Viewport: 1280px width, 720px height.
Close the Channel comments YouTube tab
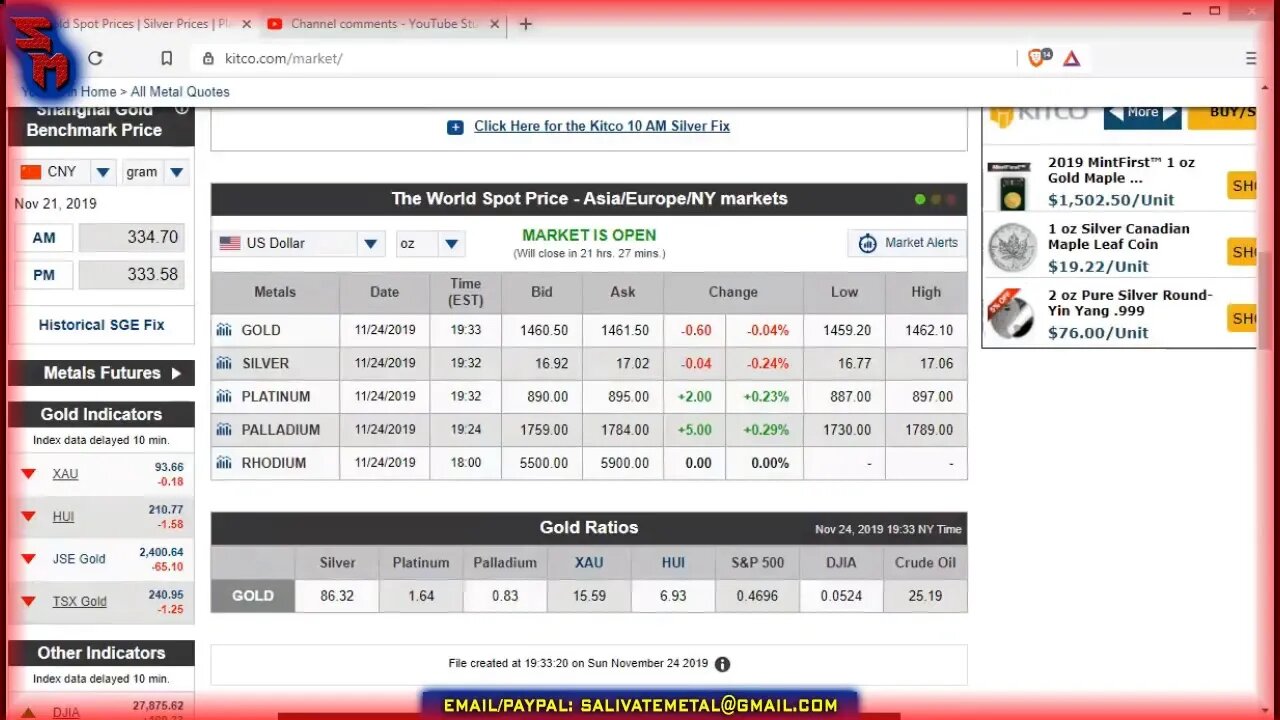tap(494, 24)
